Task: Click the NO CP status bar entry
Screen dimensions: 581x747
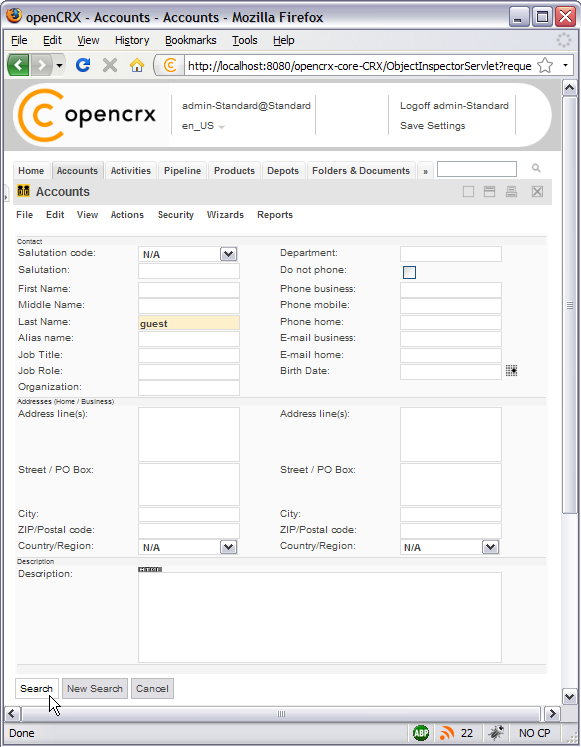Action: point(534,733)
